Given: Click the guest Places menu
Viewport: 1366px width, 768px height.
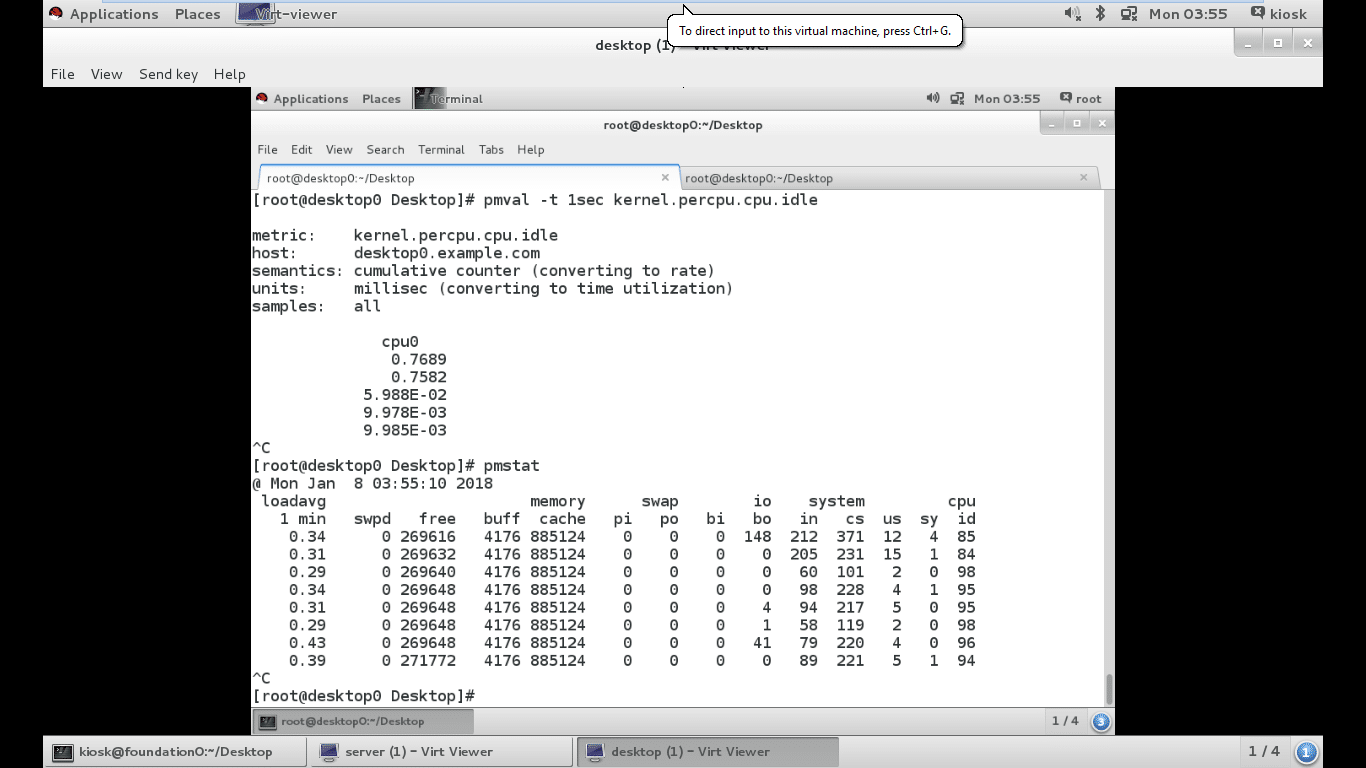Looking at the screenshot, I should 381,98.
